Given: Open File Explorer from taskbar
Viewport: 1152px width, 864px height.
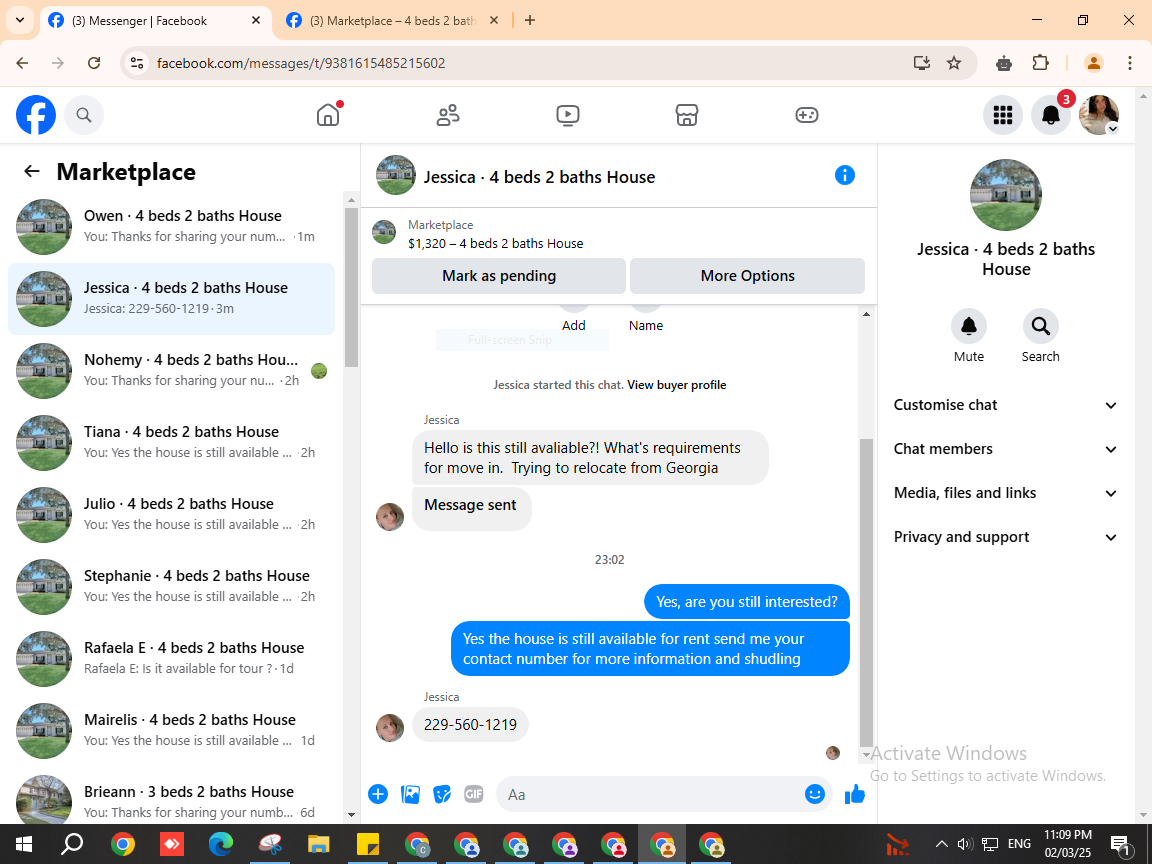Looking at the screenshot, I should click(318, 844).
